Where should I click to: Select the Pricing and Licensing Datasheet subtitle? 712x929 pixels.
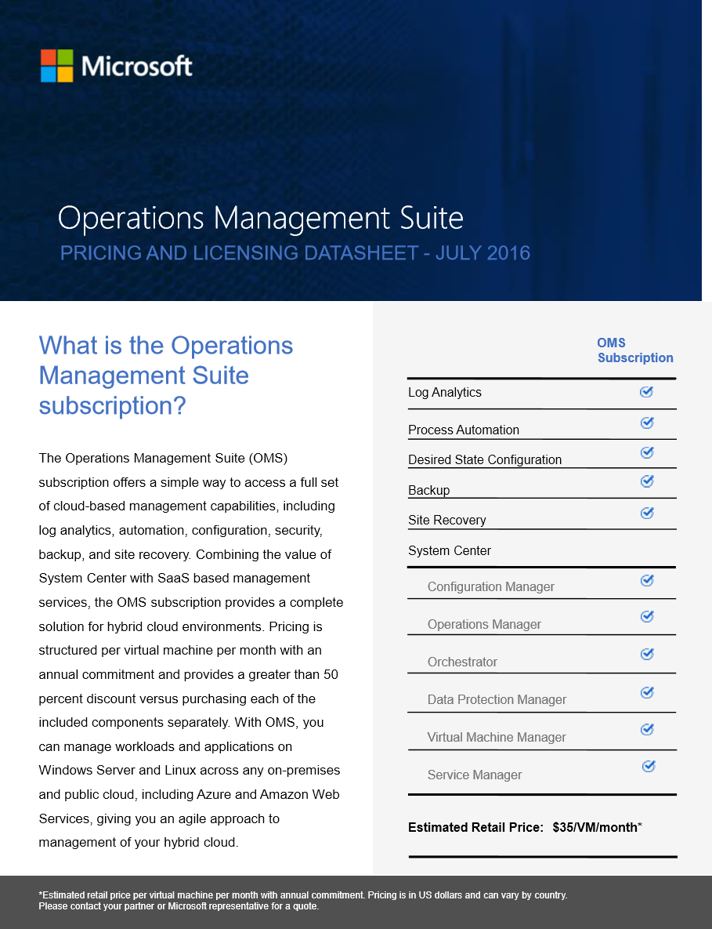(295, 253)
